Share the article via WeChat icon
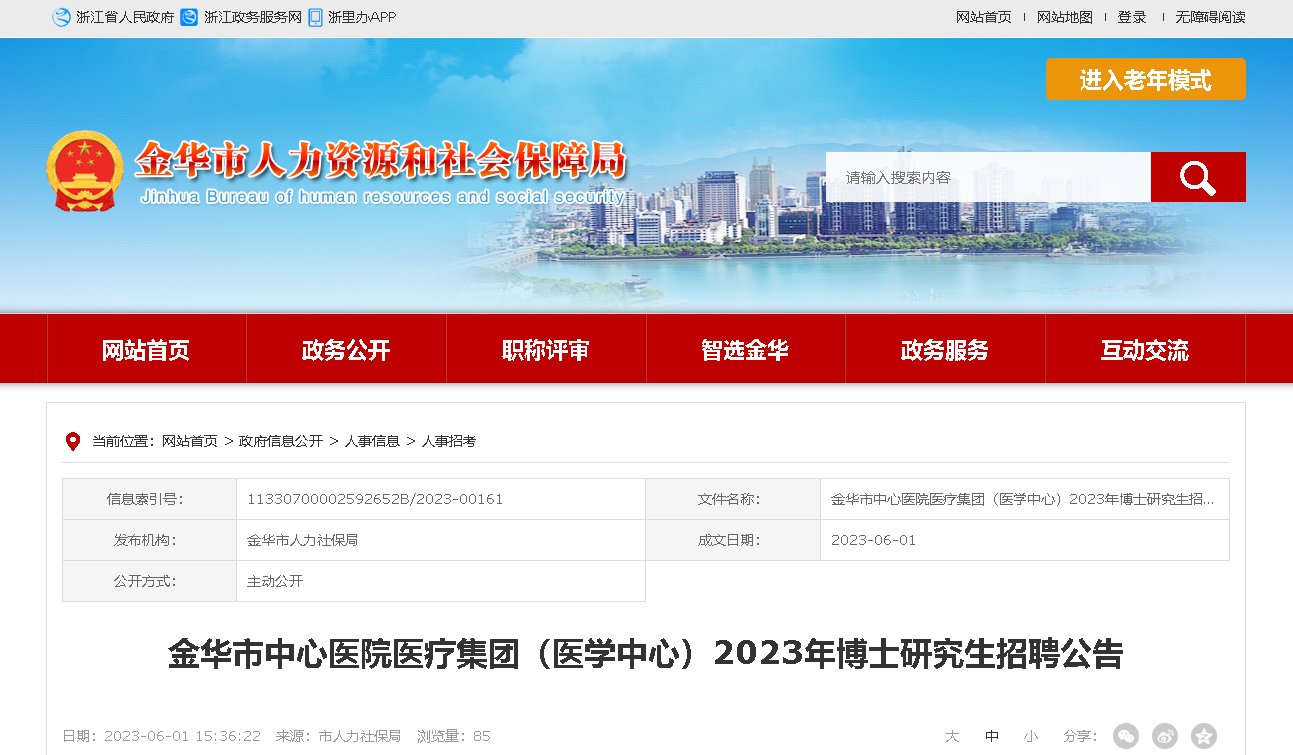This screenshot has height=755, width=1293. (x=1126, y=736)
